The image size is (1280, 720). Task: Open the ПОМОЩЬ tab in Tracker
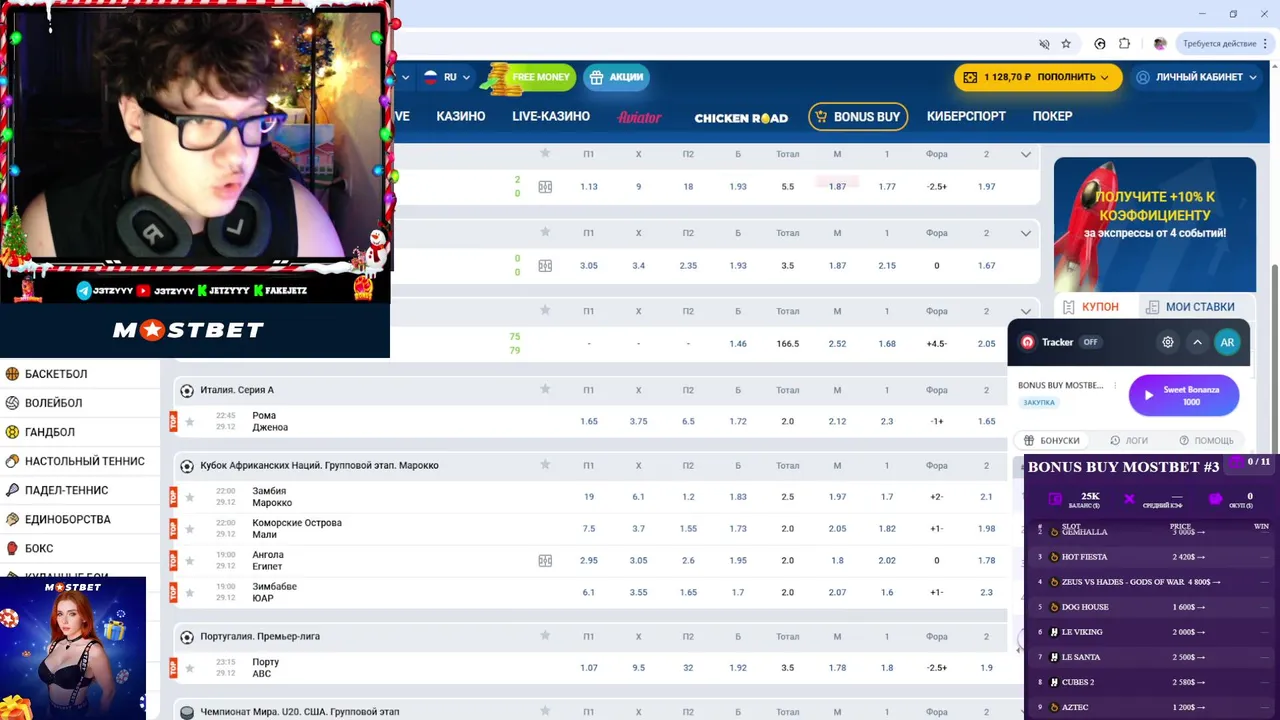(1206, 440)
